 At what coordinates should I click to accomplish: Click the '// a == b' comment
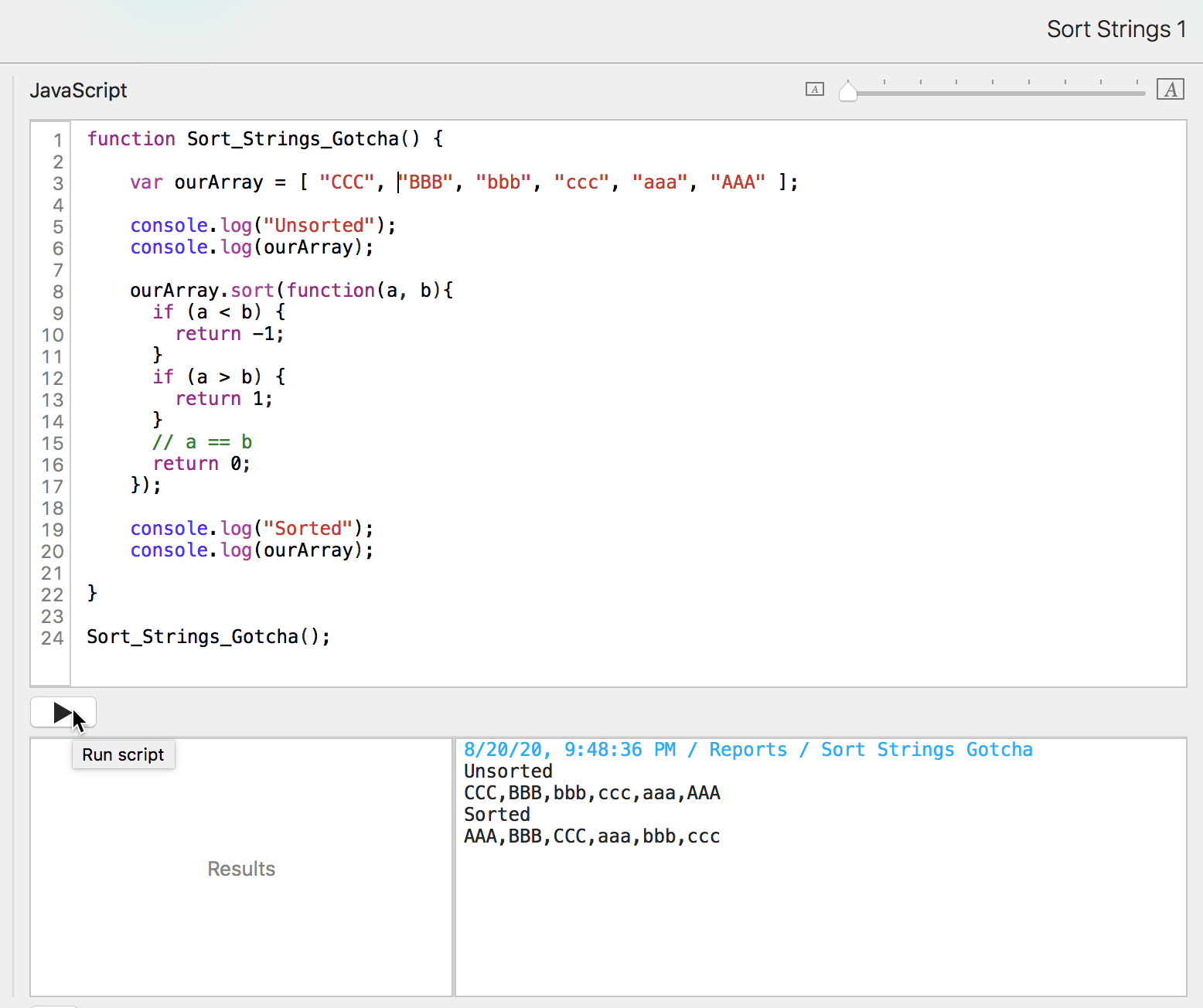[203, 442]
